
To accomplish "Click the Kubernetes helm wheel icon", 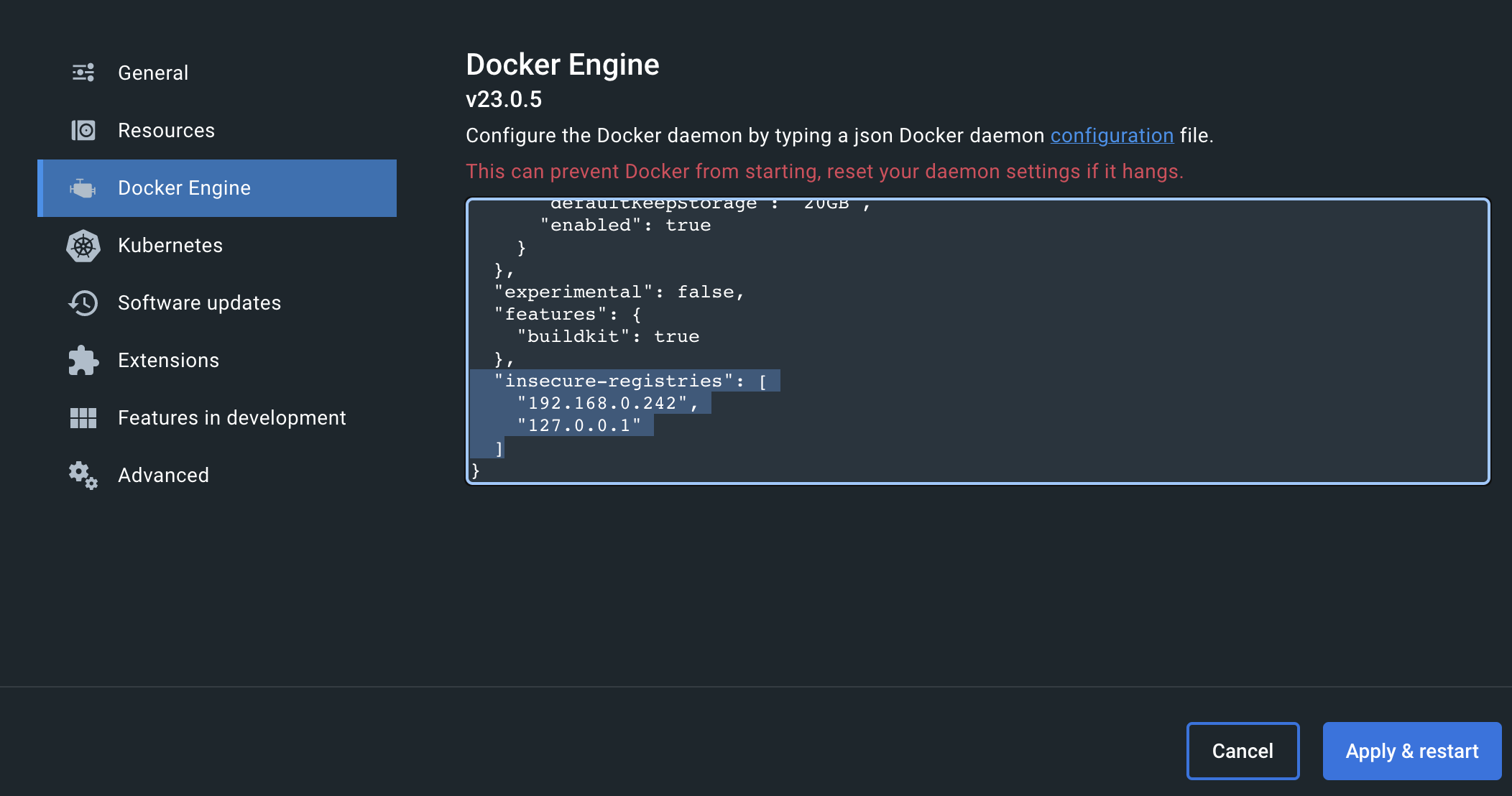I will coord(83,246).
